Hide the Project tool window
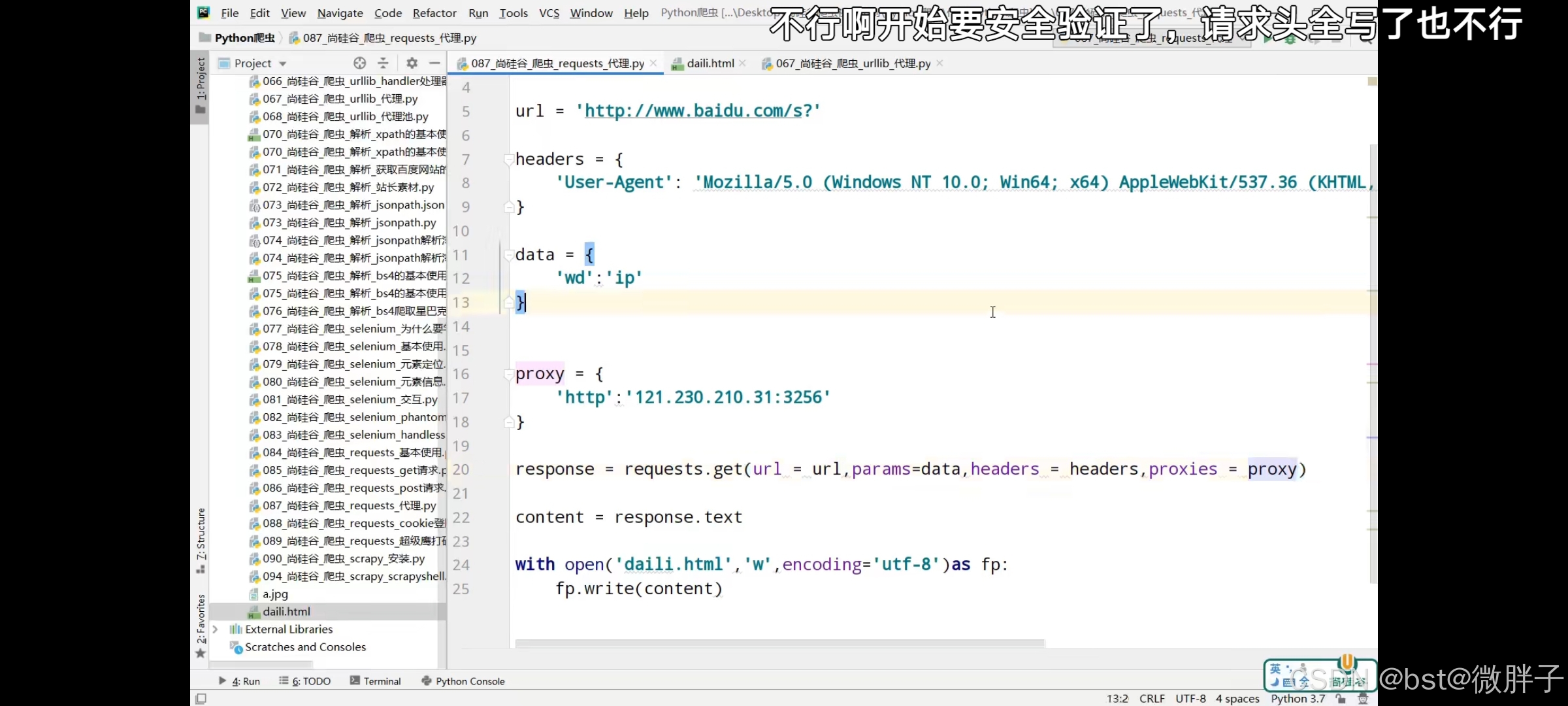 pos(434,63)
